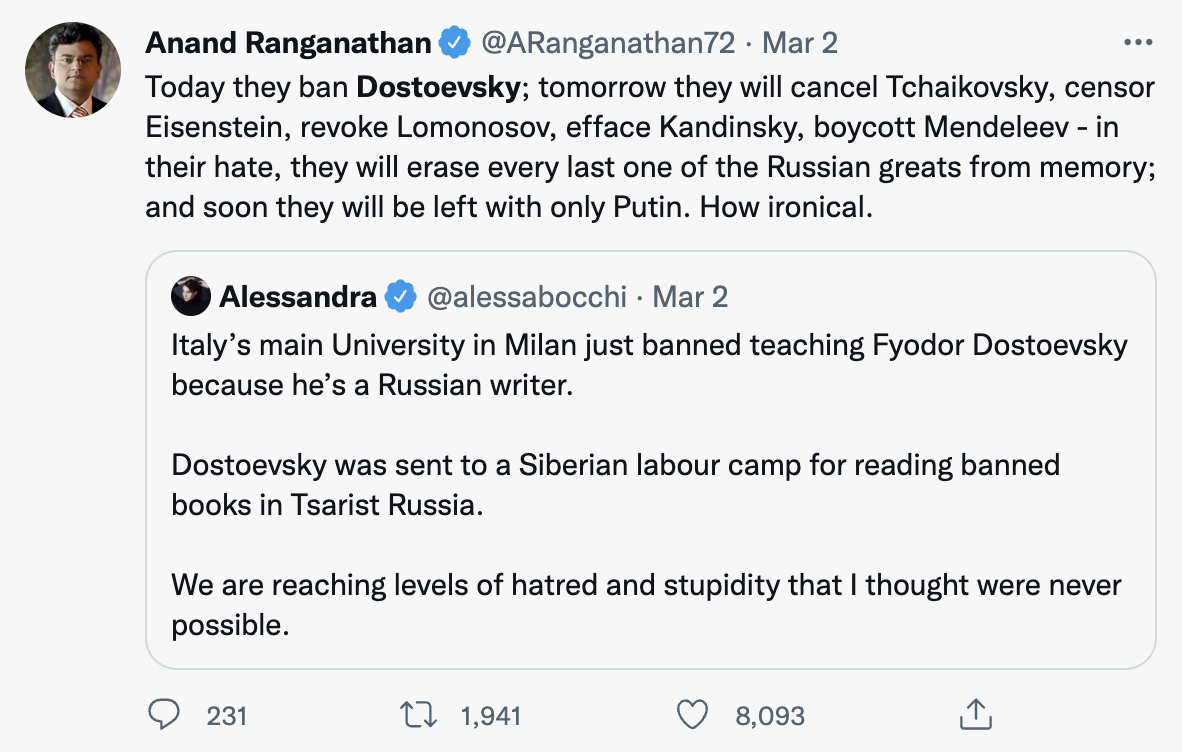1182x752 pixels.
Task: Click the 1,941 retweets count
Action: (490, 715)
